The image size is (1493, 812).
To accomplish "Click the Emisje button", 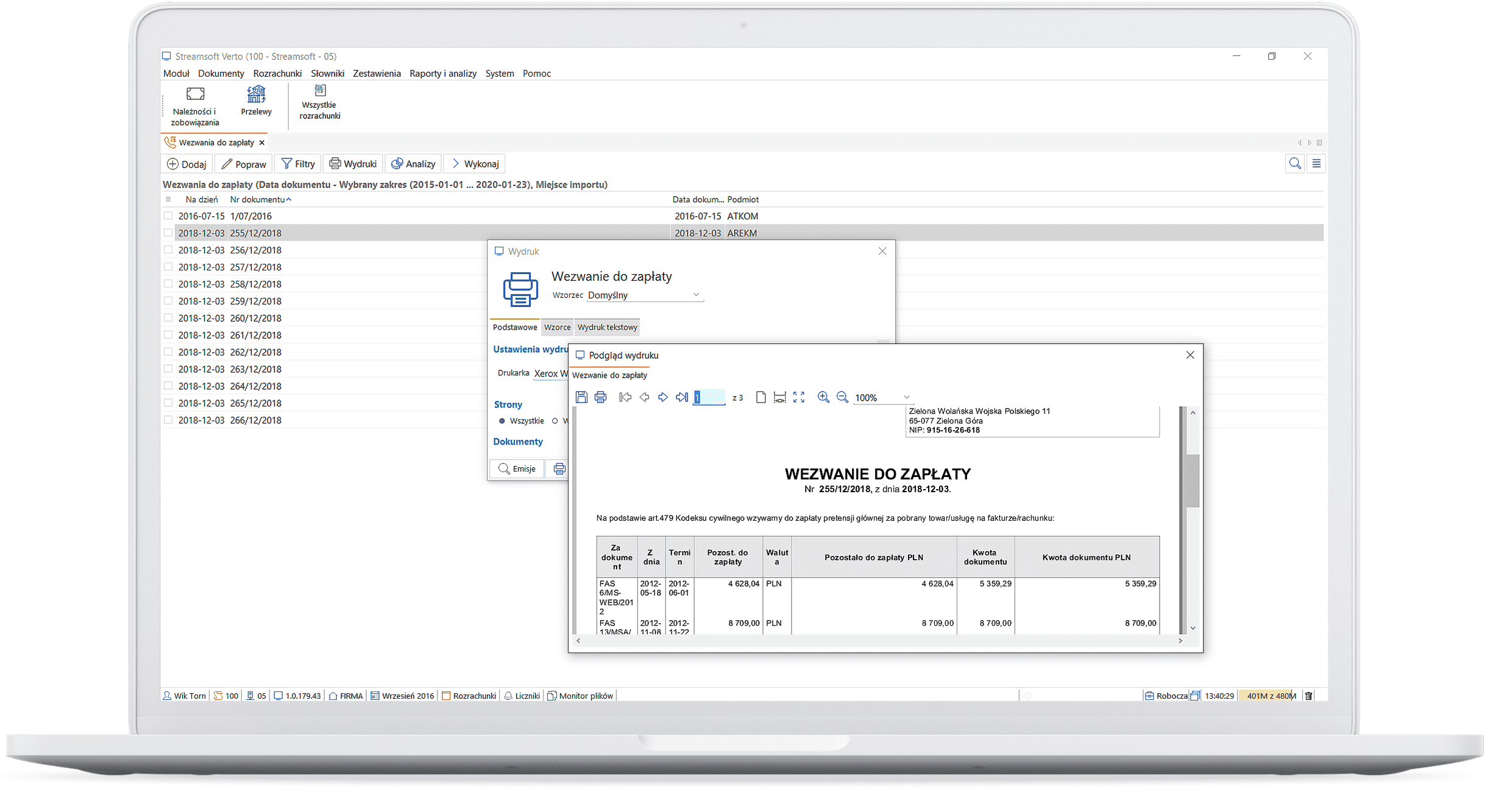I will pos(517,468).
